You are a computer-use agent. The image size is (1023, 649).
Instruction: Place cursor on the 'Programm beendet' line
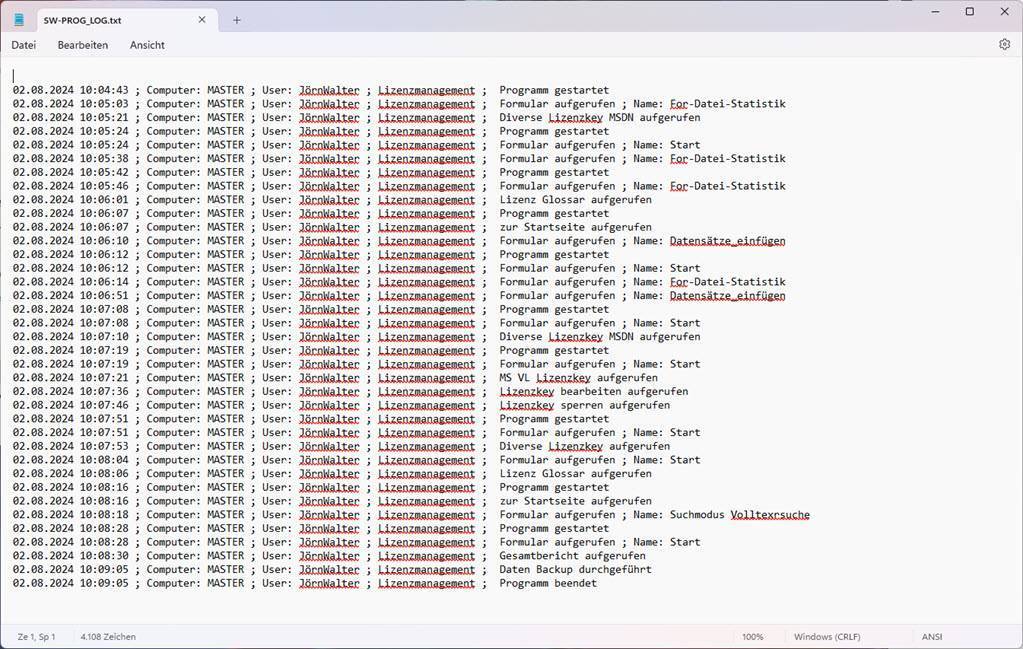(547, 584)
